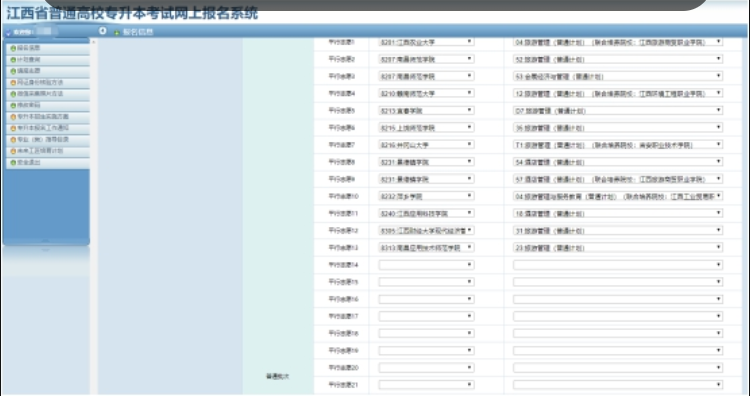The height and width of the screenshot is (396, 750).
Task: Open the empty school dropdown for 平行志愿14
Action: click(x=426, y=265)
